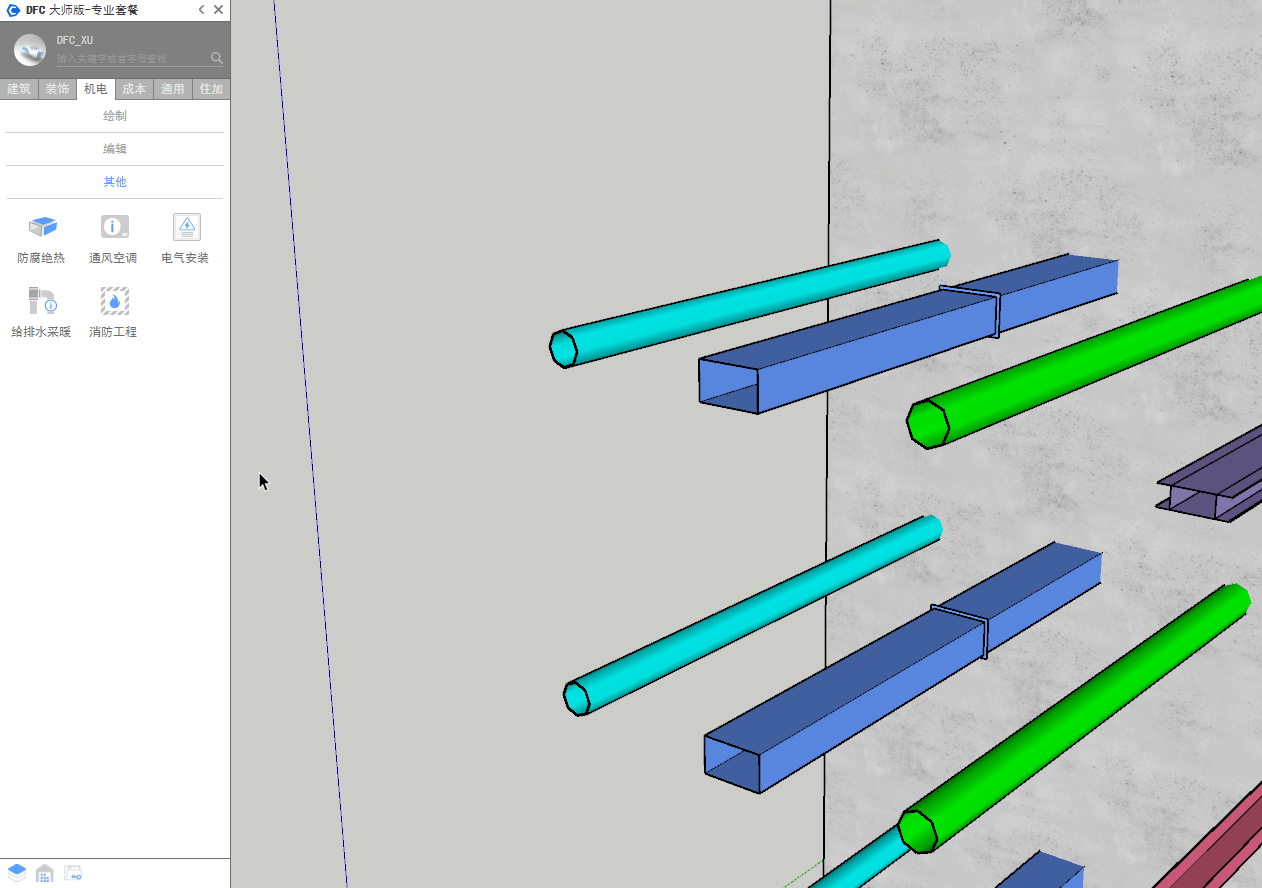Click the search magnifier icon
This screenshot has width=1262, height=888.
tap(217, 58)
